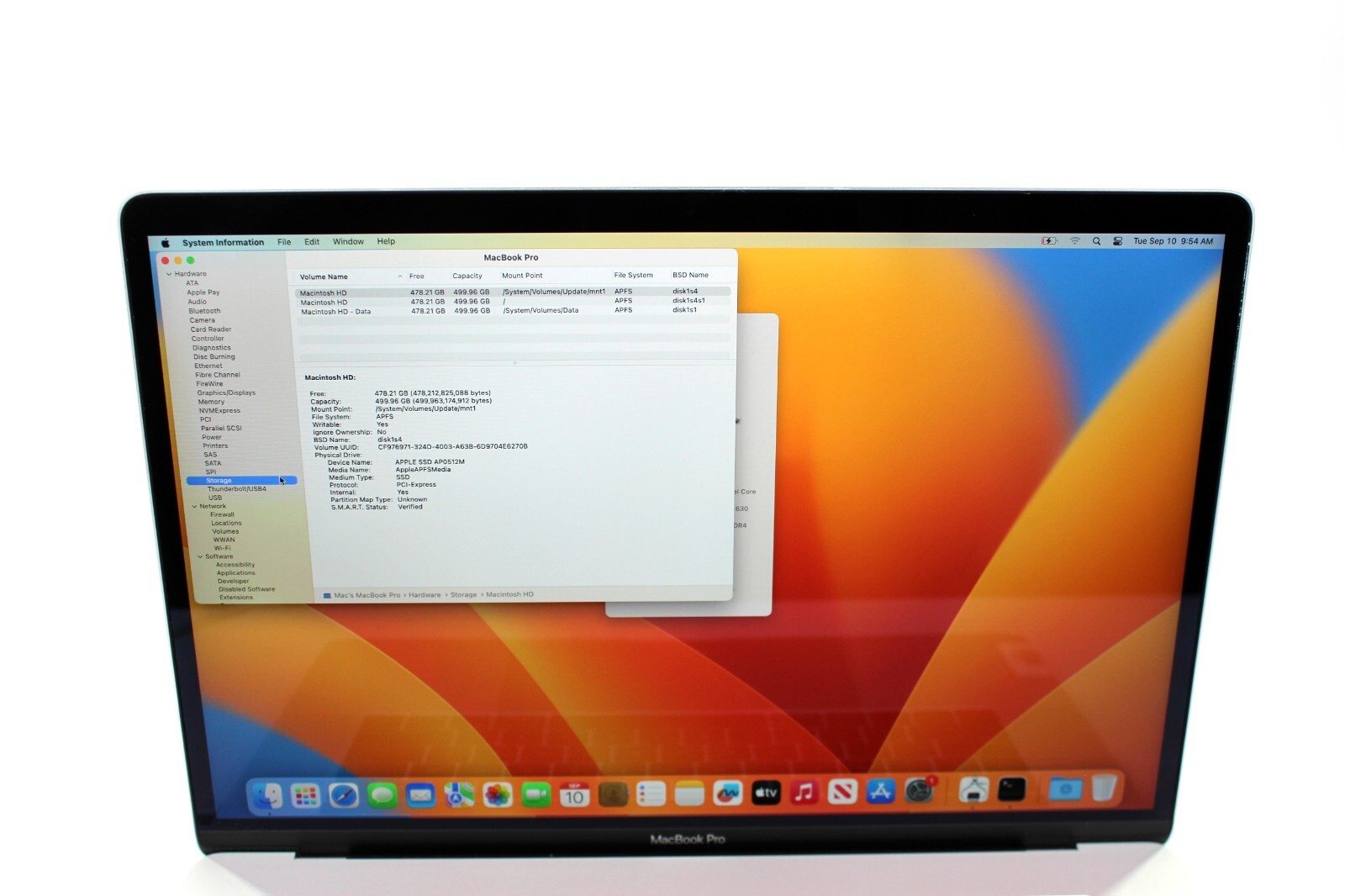Select the highlighted Storage sidebar item
This screenshot has width=1345, height=896.
[241, 481]
